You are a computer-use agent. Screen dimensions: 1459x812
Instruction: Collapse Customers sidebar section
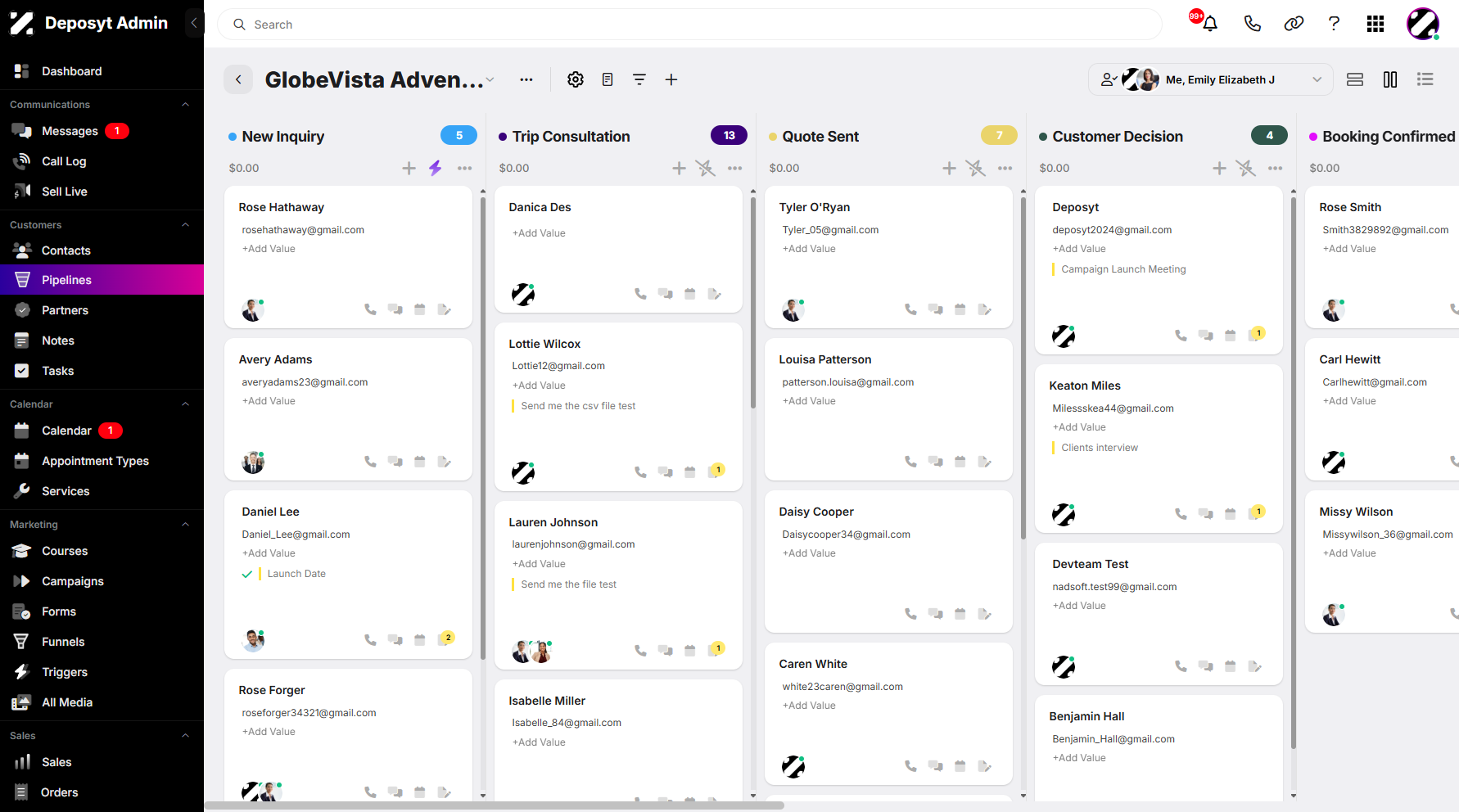(x=185, y=225)
